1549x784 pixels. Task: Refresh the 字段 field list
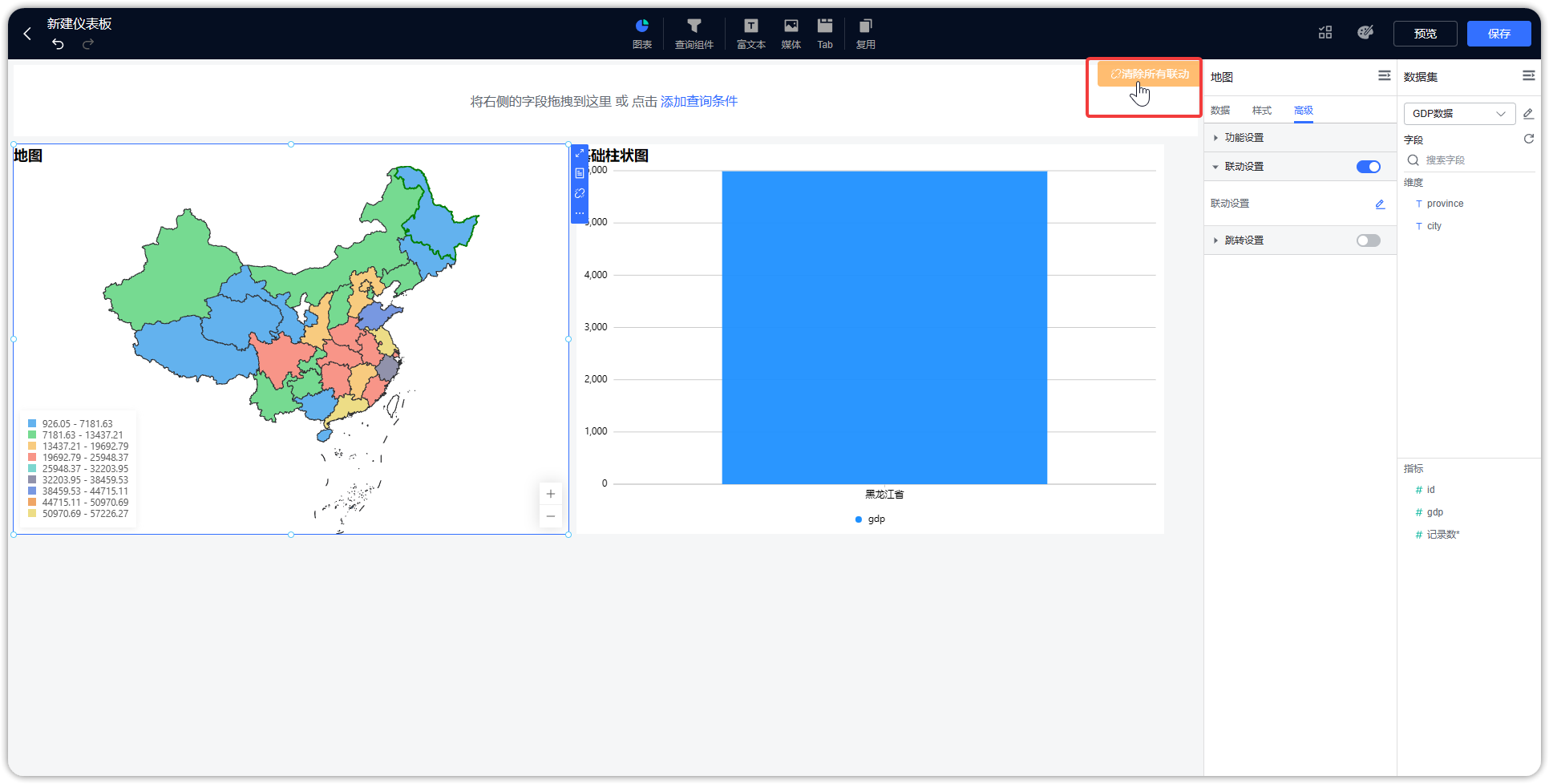coord(1529,139)
